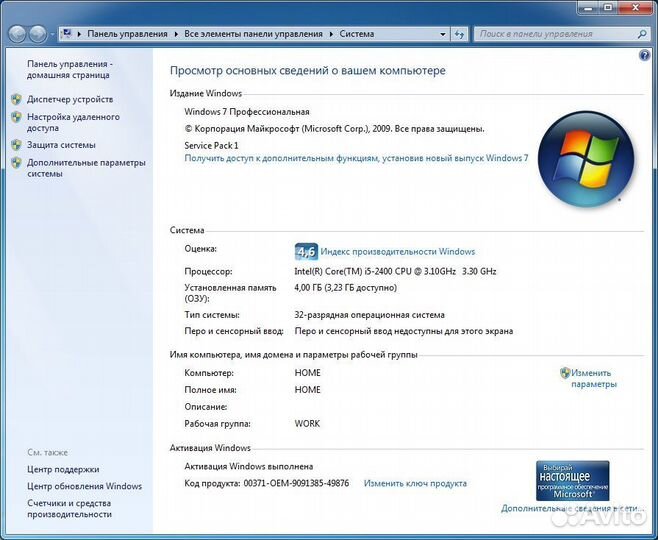Maximize the System window
This screenshot has width=658, height=540.
pyautogui.click(x=607, y=6)
